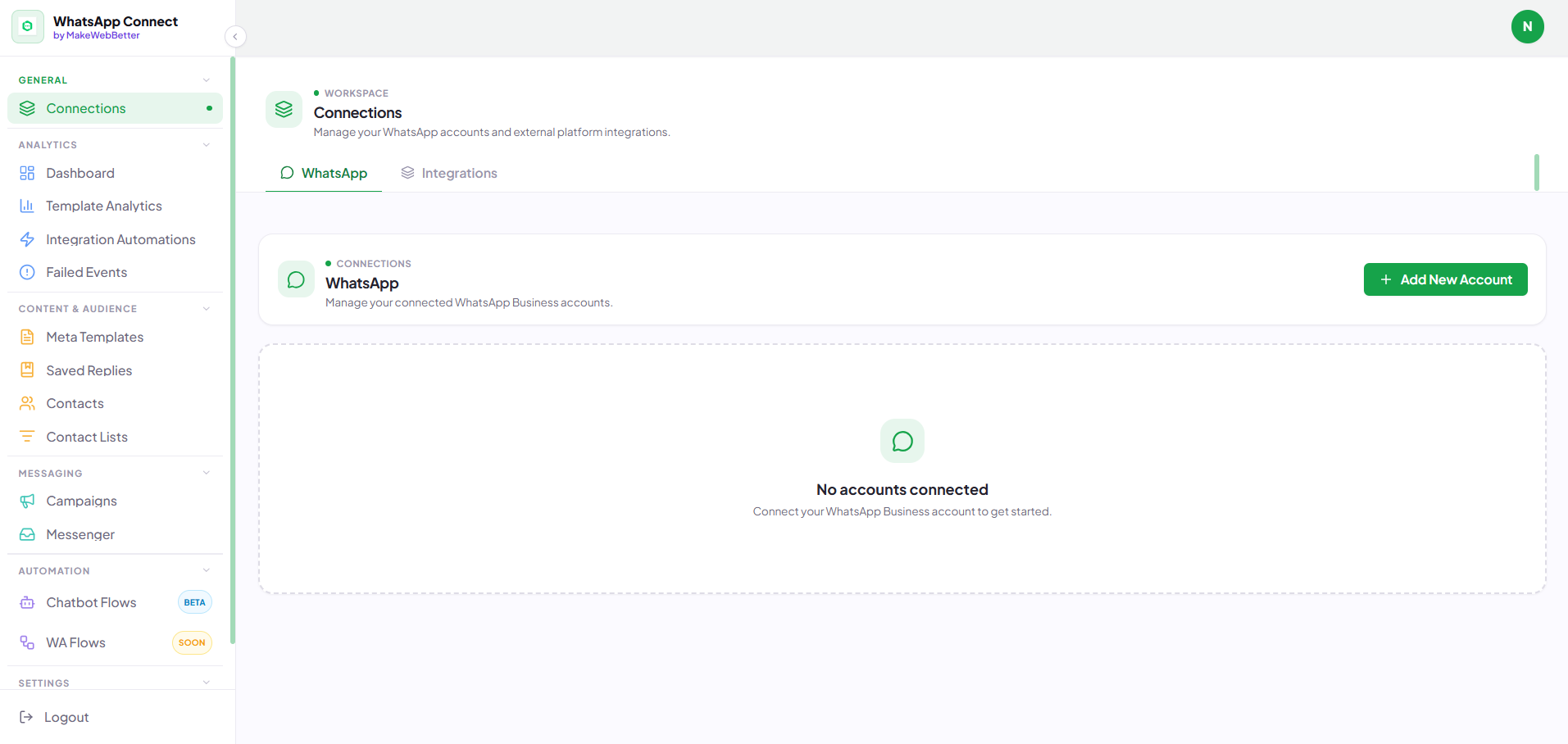Go to Campaigns page
The height and width of the screenshot is (744, 1568).
click(115, 501)
